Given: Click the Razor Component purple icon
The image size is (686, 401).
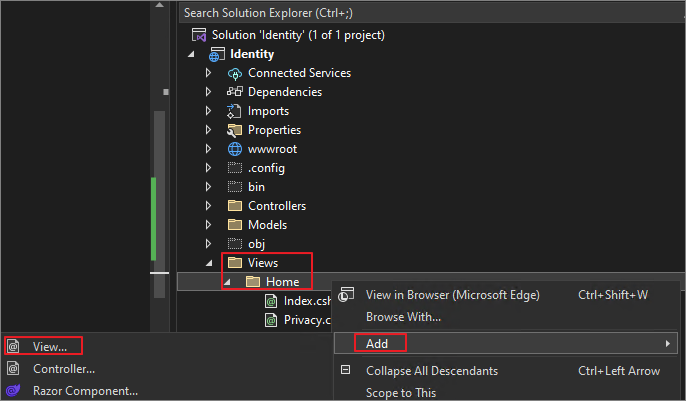Looking at the screenshot, I should pyautogui.click(x=13, y=390).
